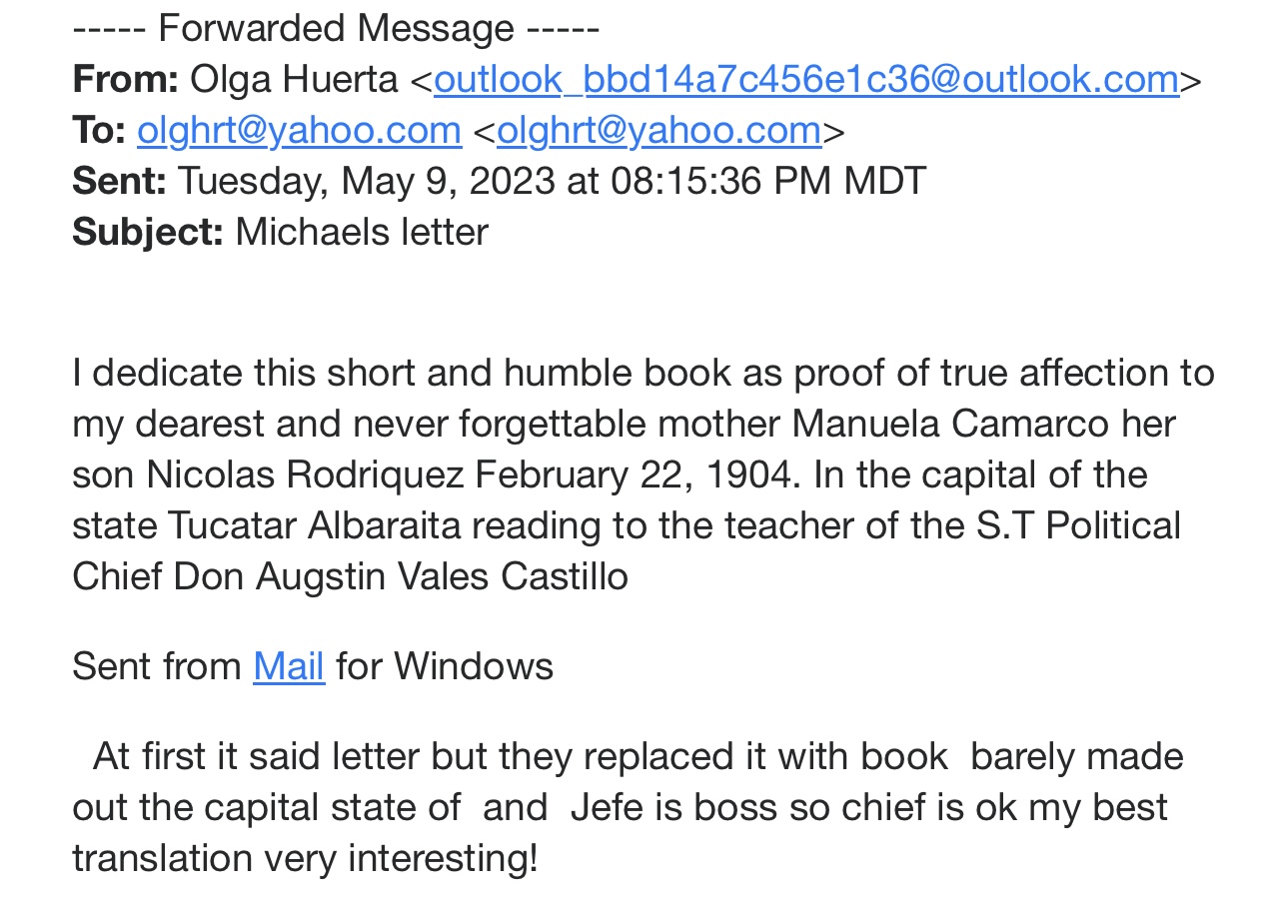Click the Forwarded Message header line
This screenshot has height=924, width=1288.
point(336,28)
